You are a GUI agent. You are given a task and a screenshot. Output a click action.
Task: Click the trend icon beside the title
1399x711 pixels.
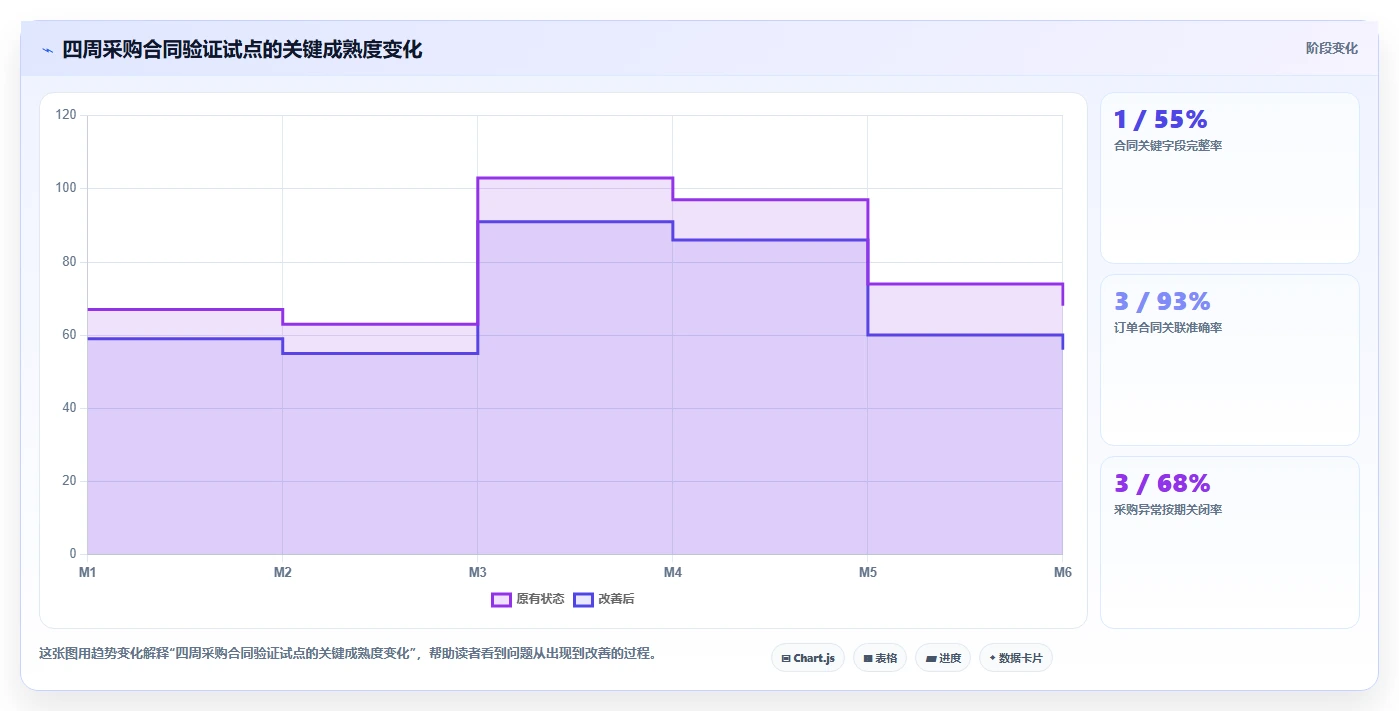point(47,50)
